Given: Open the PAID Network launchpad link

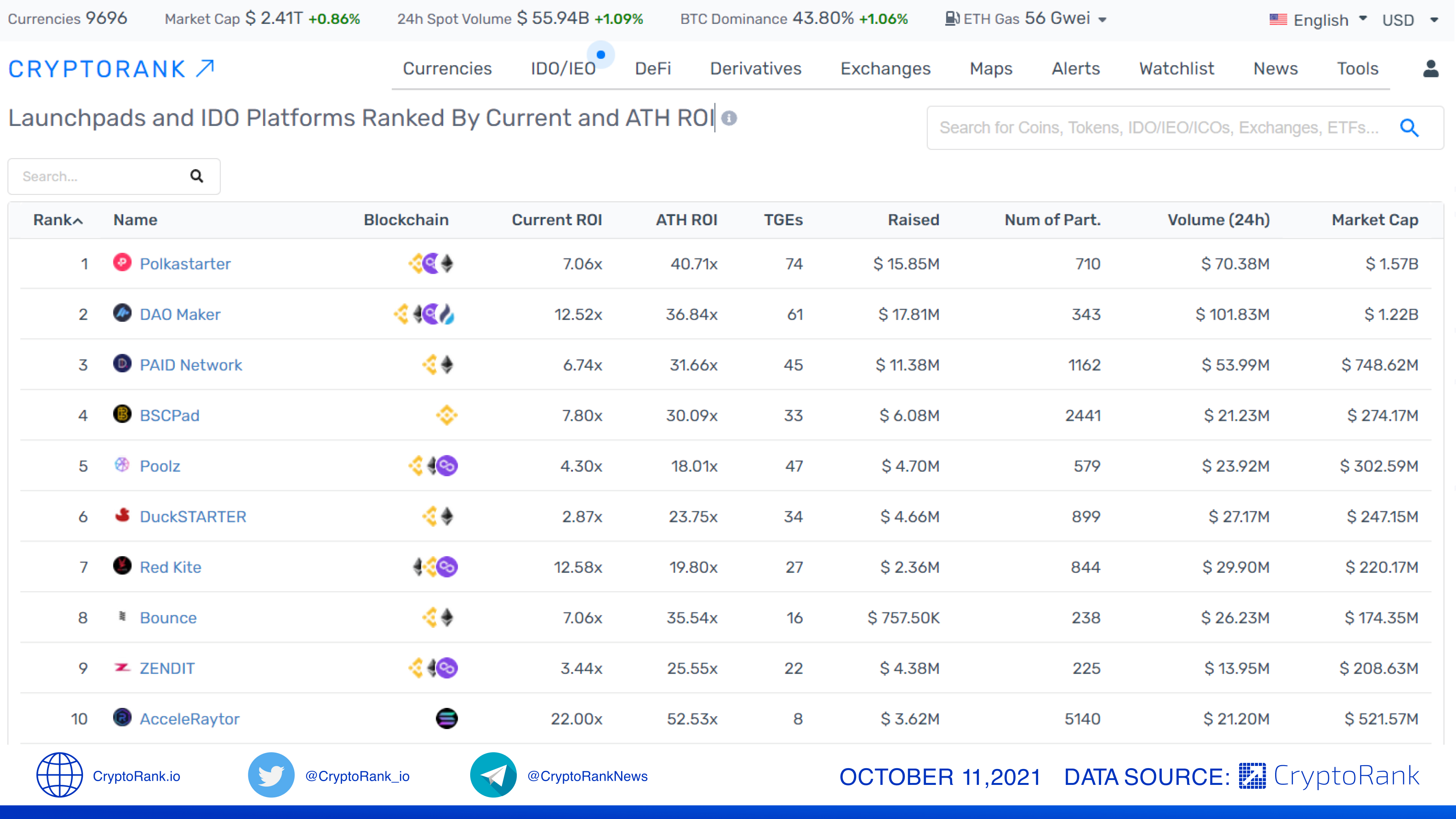Looking at the screenshot, I should coord(190,365).
